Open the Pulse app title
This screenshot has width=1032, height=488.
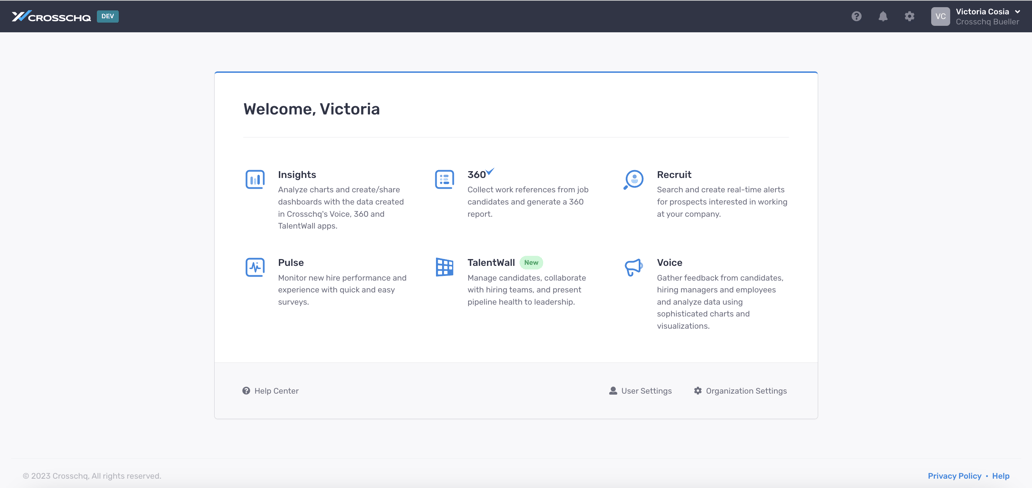coord(291,262)
